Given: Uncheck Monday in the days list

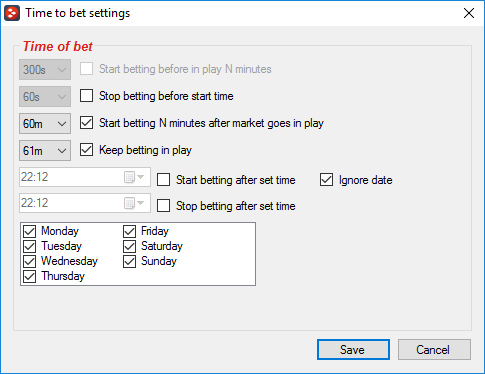Looking at the screenshot, I should [30, 231].
